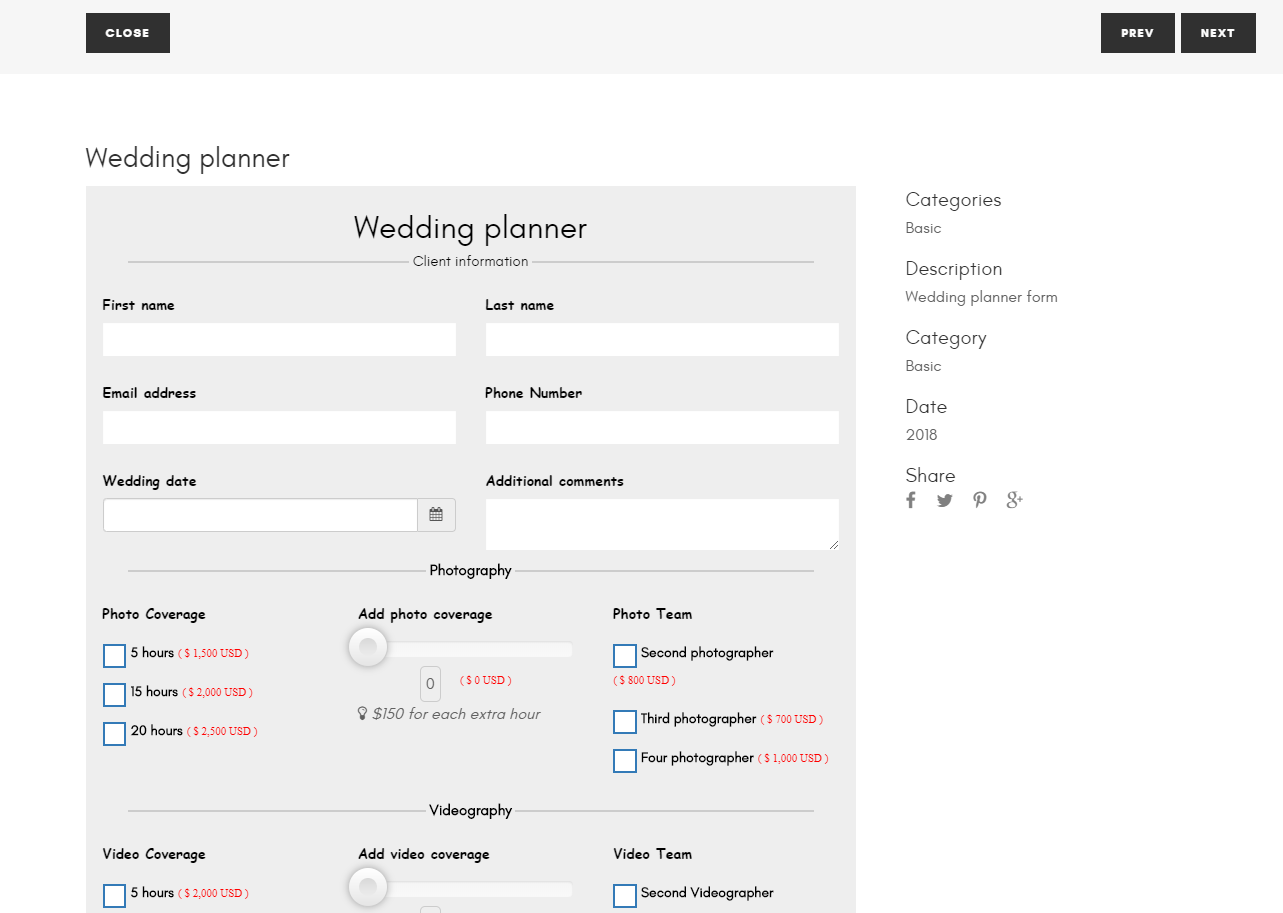Screen dimensions: 1283x913
Task: Go to the PREV item
Action: pyautogui.click(x=1137, y=33)
